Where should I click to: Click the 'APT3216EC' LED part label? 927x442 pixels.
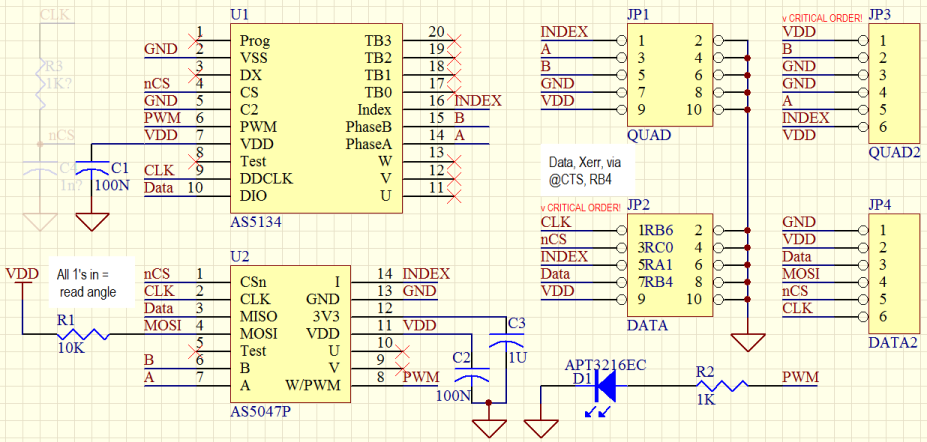[x=606, y=365]
